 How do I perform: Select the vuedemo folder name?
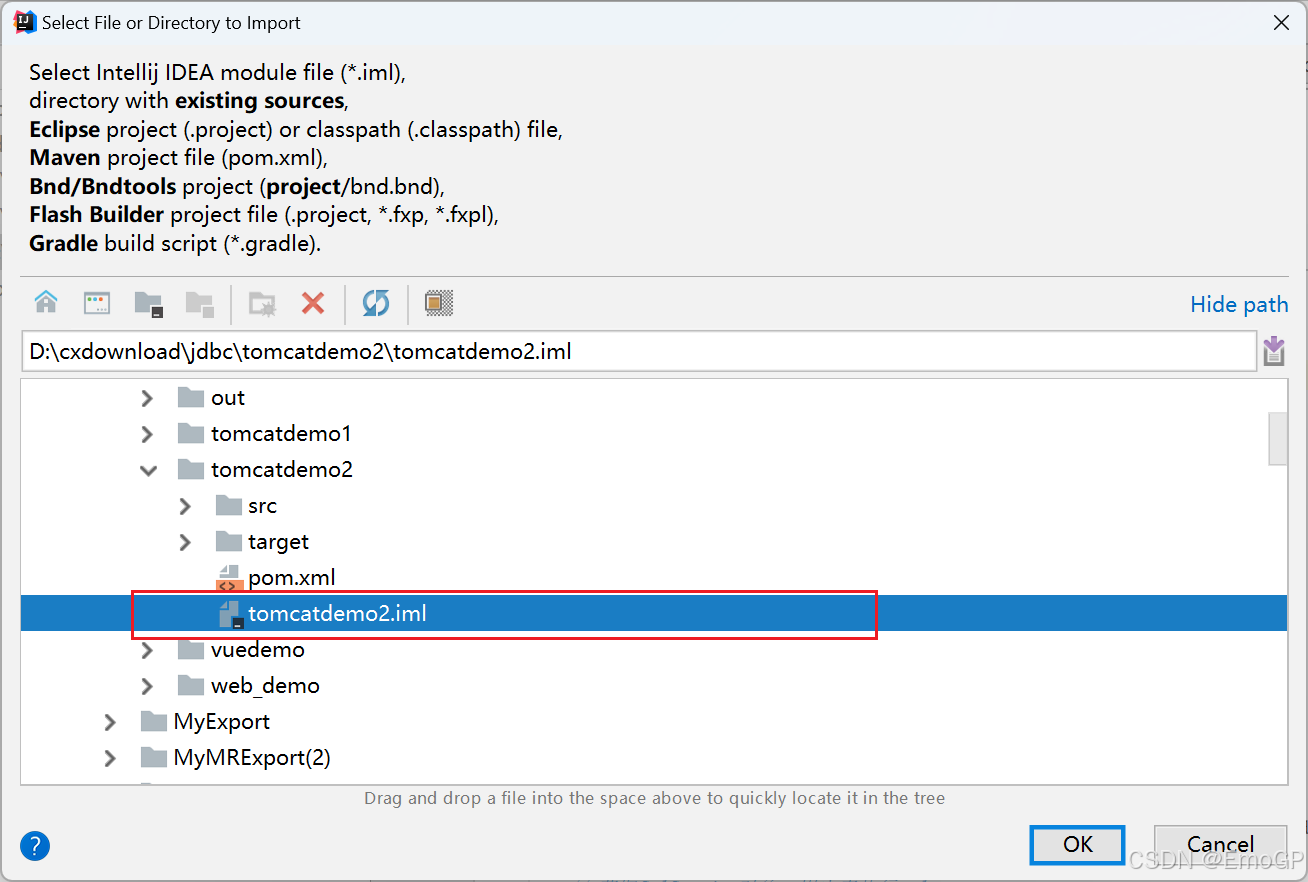click(258, 650)
